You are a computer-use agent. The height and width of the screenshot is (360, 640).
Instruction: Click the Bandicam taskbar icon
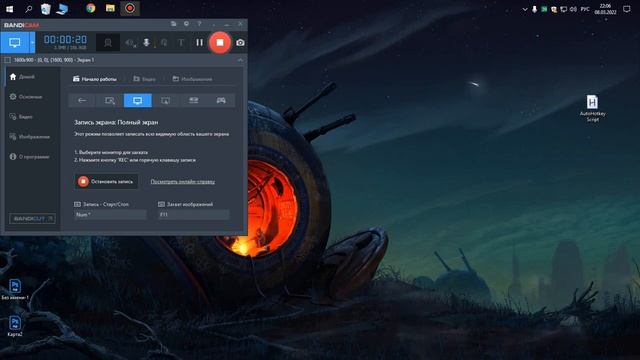[130, 8]
